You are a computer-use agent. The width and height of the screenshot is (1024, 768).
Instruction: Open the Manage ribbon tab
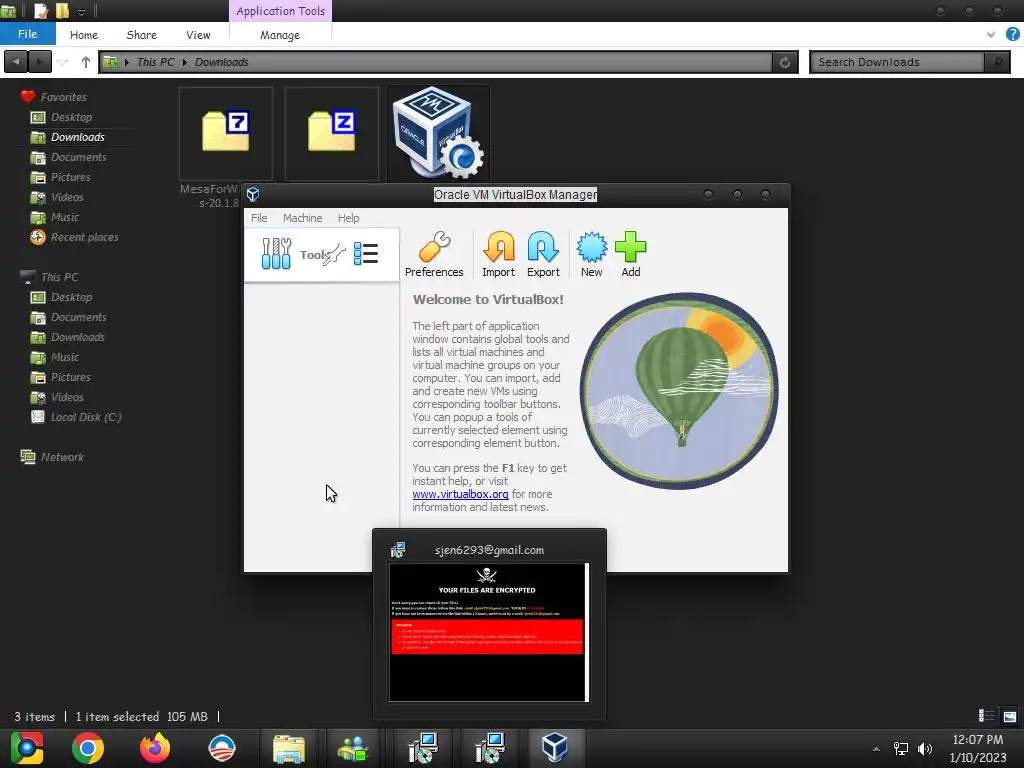click(x=280, y=35)
